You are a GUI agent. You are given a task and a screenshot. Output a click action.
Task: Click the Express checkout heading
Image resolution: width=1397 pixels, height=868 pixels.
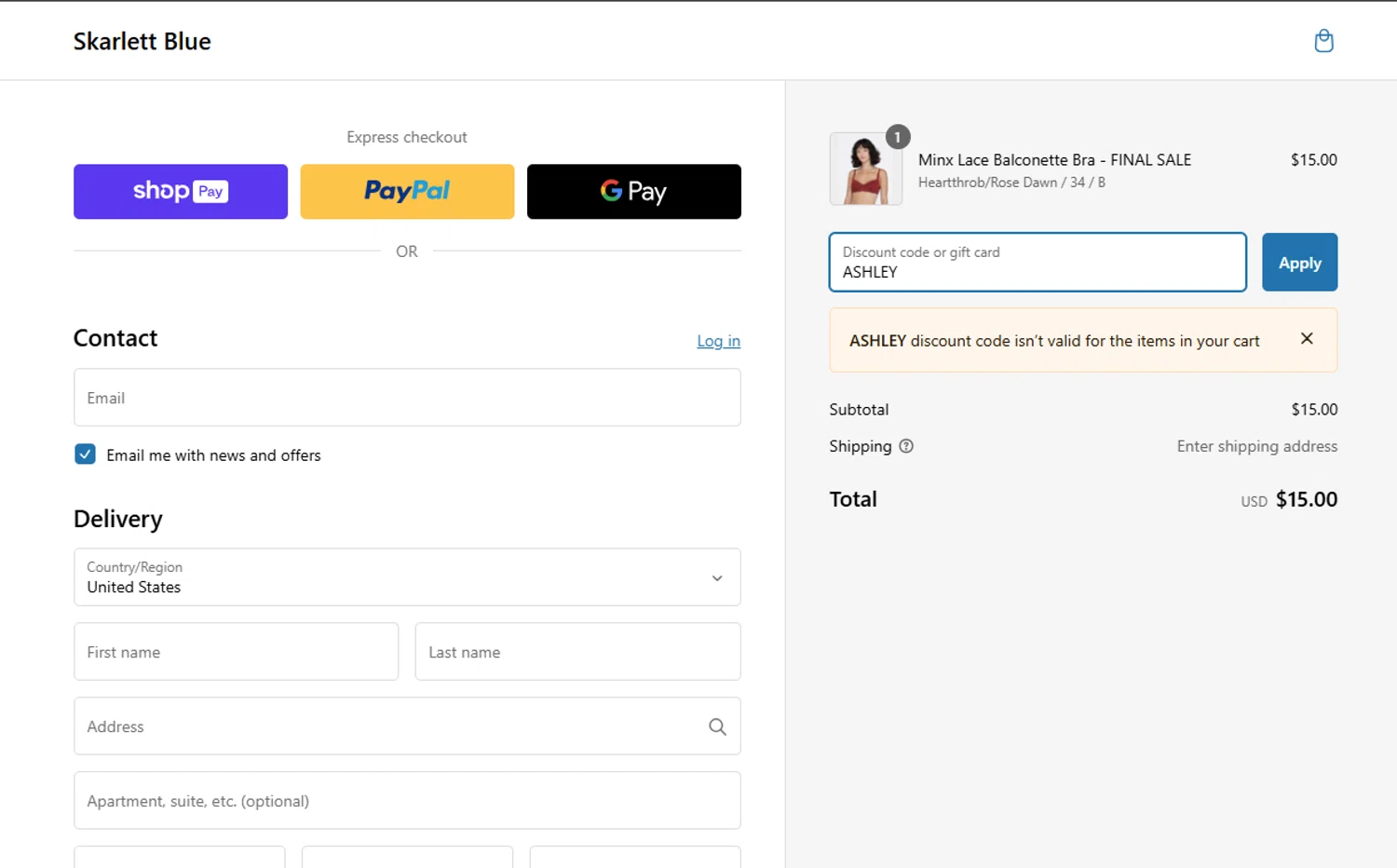[407, 137]
